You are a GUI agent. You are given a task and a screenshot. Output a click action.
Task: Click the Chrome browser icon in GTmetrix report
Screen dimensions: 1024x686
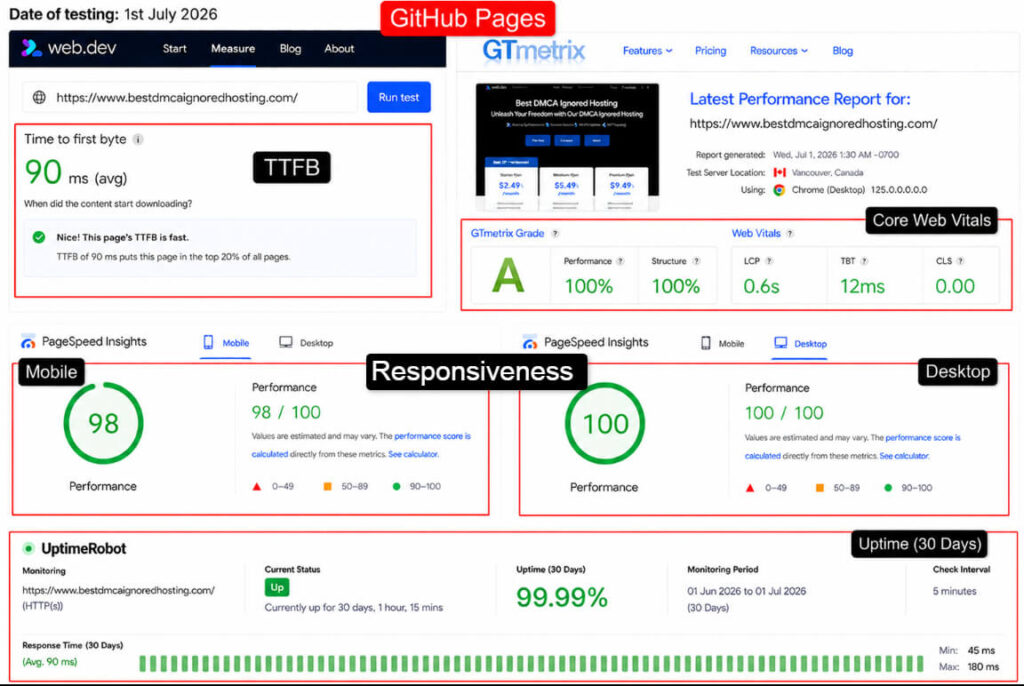pos(779,190)
